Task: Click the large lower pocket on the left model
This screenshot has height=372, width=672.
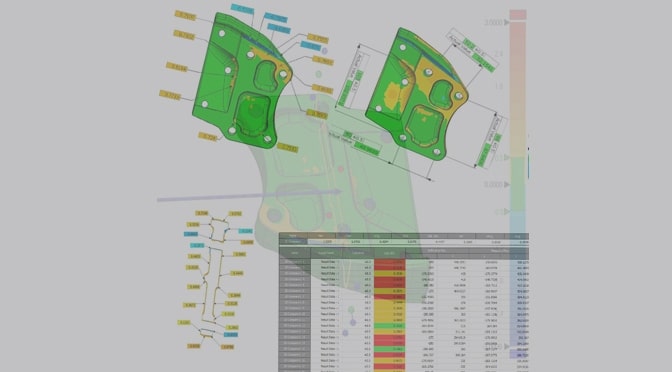Action: point(253,113)
